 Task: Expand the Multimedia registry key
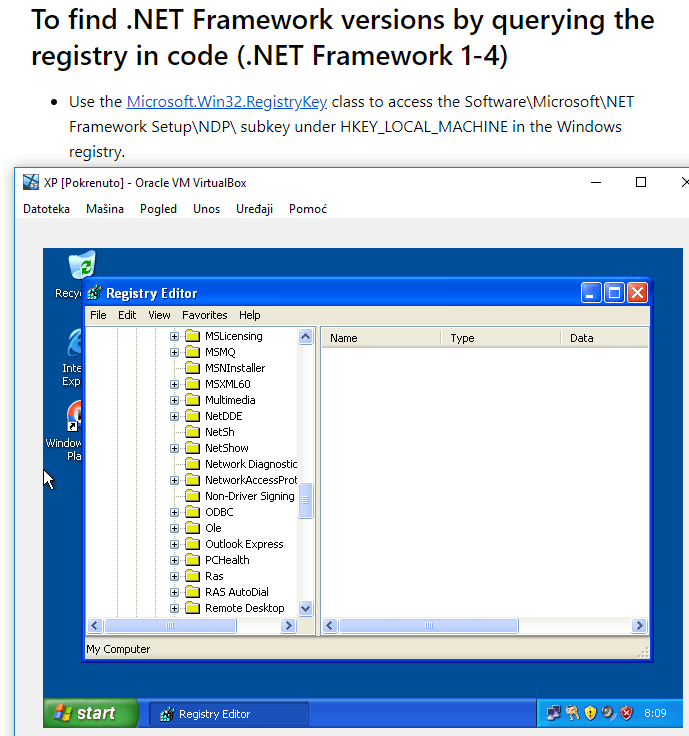[x=174, y=400]
